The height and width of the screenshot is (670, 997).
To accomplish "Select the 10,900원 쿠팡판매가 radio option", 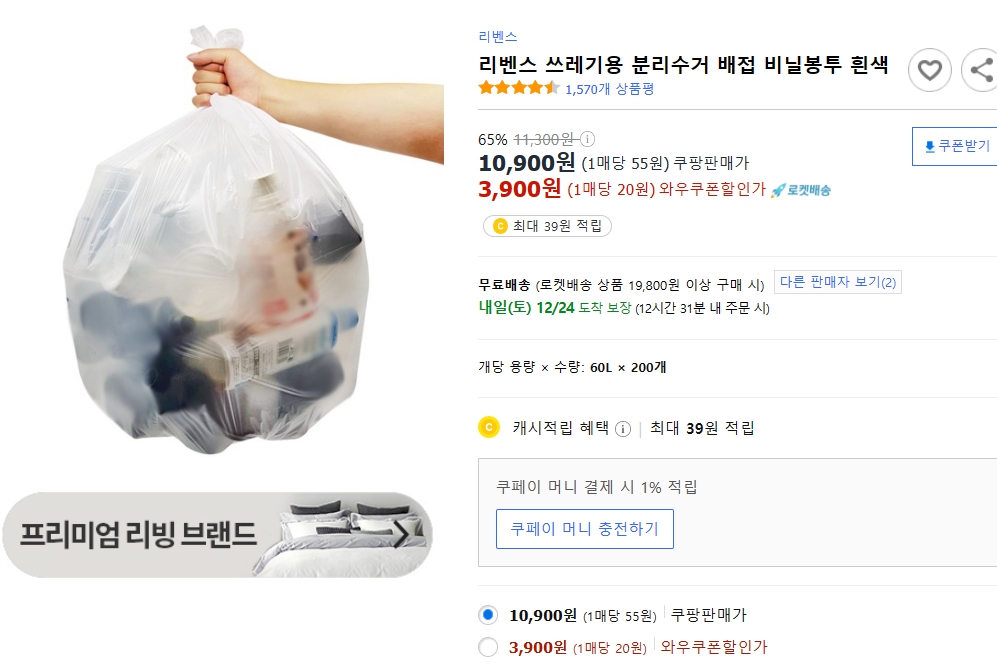I will click(488, 615).
